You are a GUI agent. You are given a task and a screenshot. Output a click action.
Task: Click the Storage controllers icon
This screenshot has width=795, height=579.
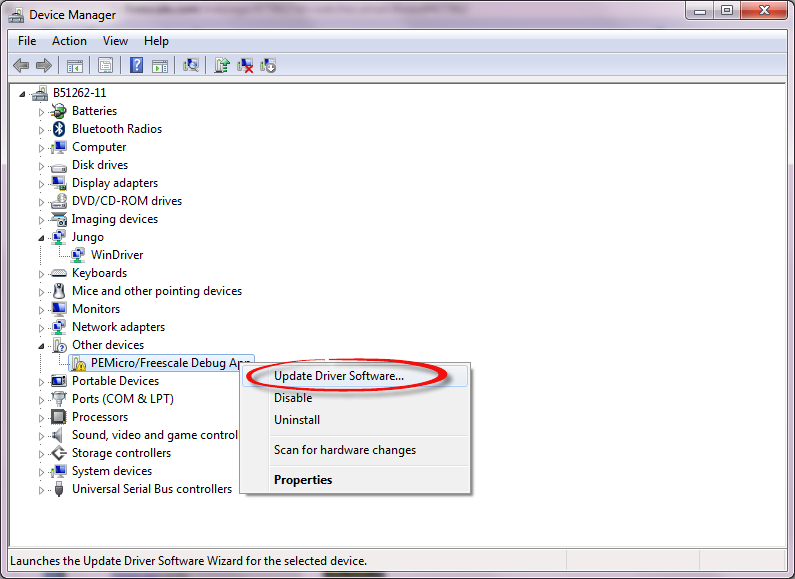pos(59,453)
